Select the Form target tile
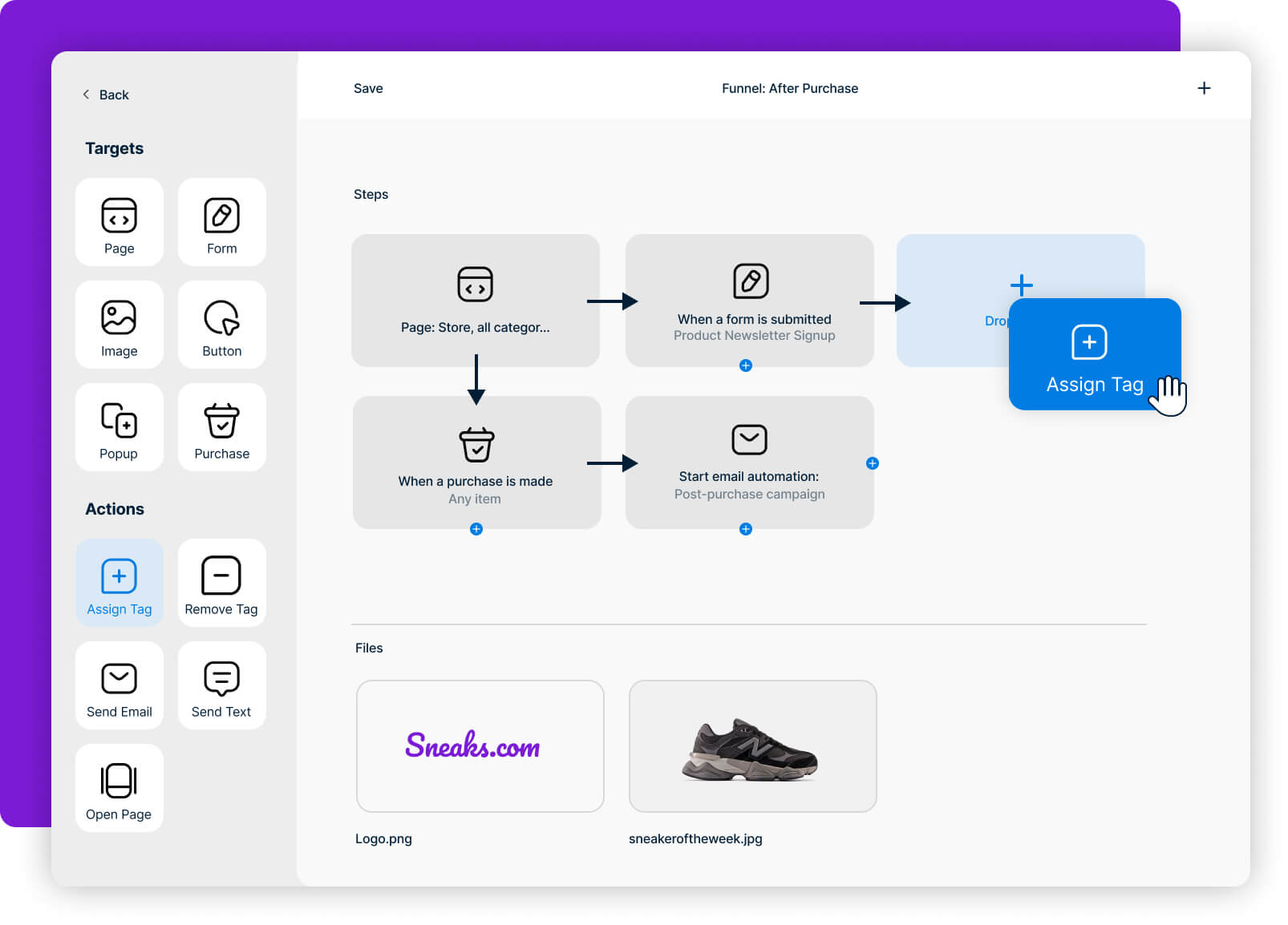Screen dimensions: 1288x925 coord(221,222)
